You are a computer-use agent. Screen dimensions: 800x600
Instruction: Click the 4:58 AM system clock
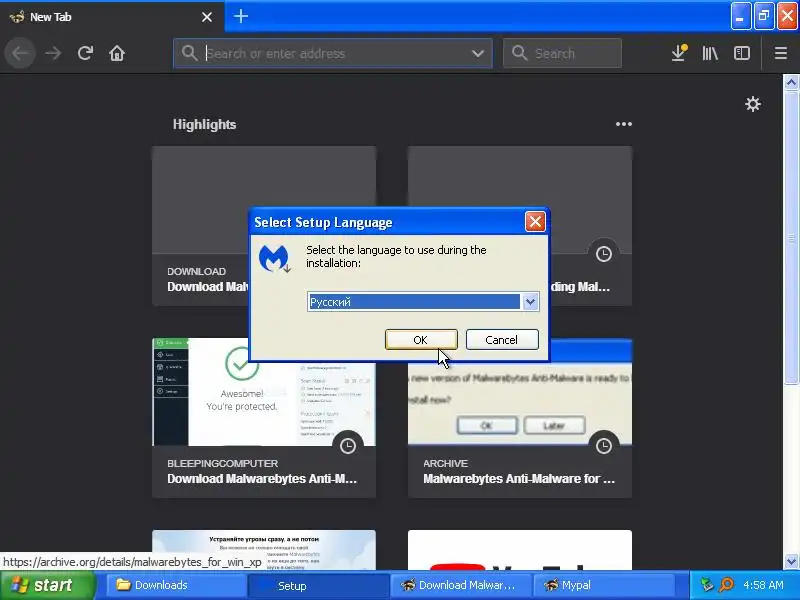tap(763, 585)
